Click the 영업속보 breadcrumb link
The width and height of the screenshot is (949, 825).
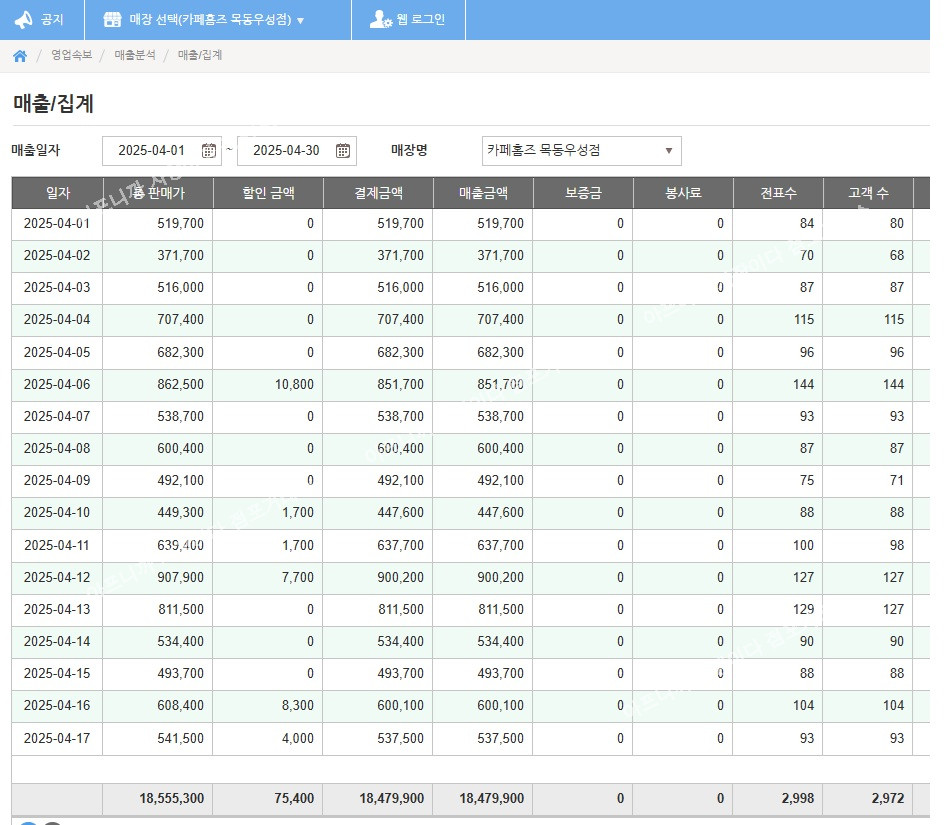[x=71, y=55]
